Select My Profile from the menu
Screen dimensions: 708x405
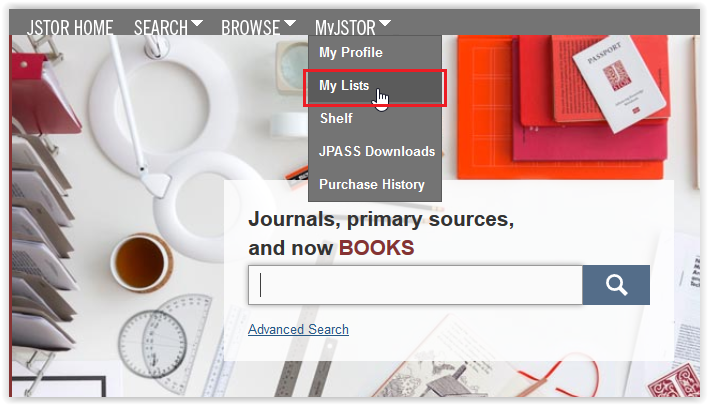[375, 52]
